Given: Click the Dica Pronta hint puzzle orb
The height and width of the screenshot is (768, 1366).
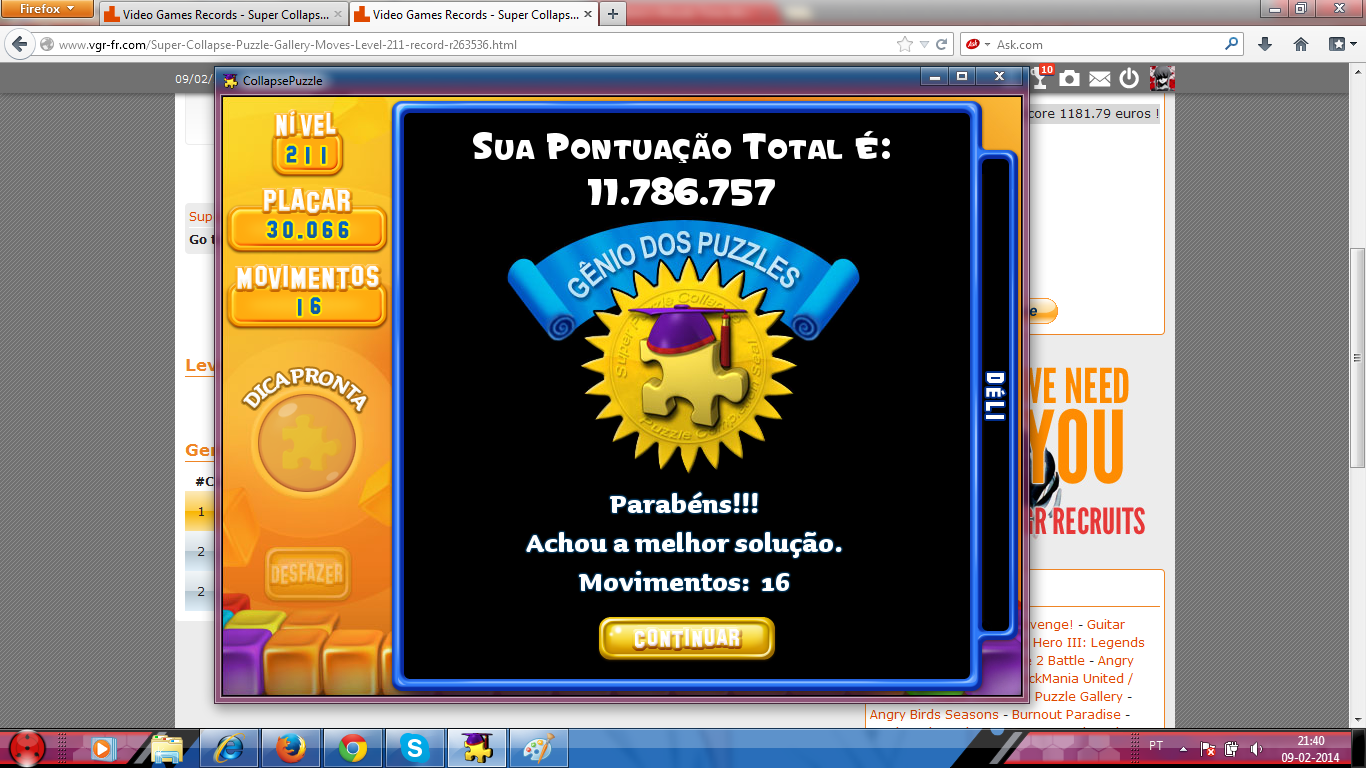Looking at the screenshot, I should [306, 442].
